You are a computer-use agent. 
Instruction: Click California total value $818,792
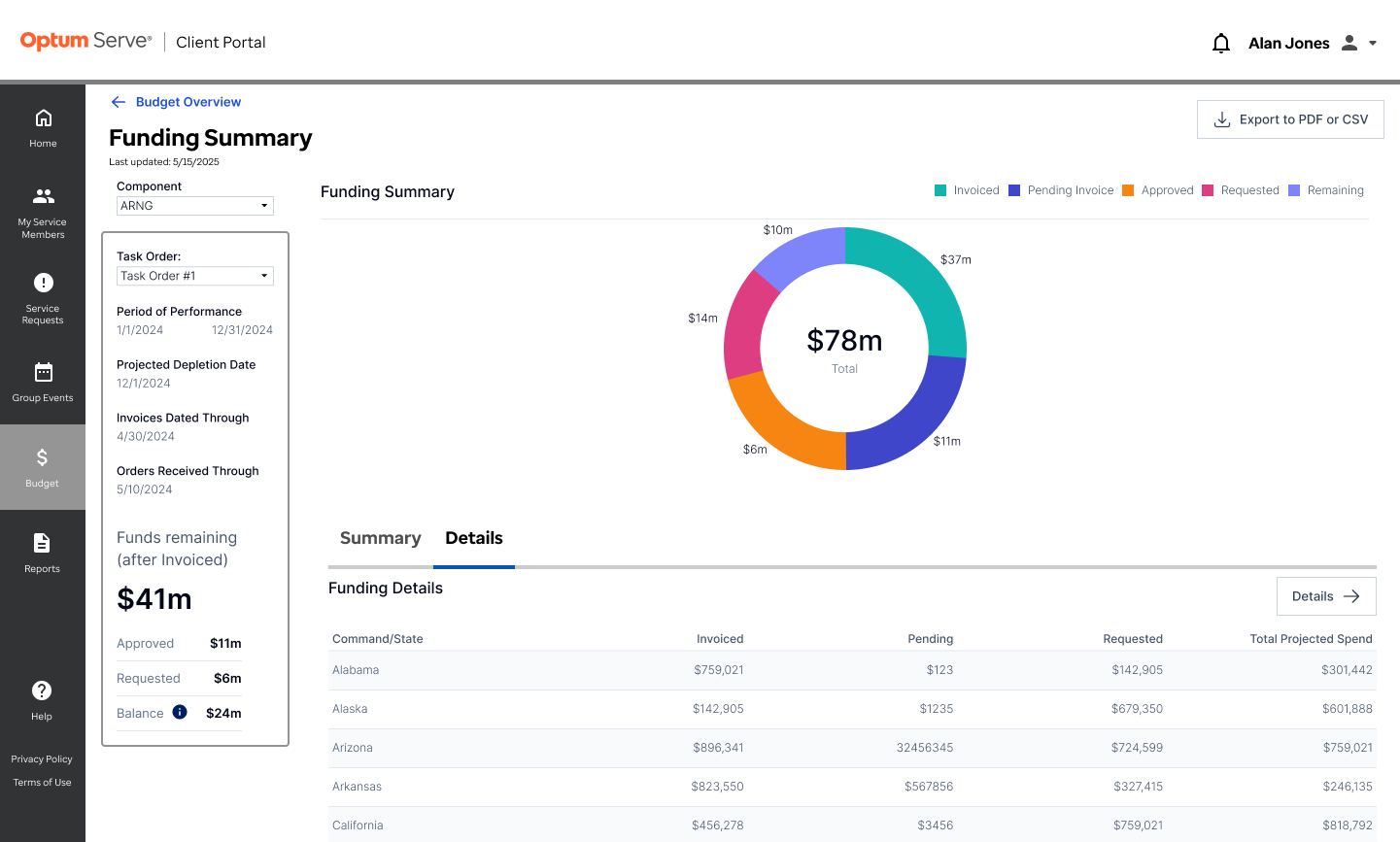(1348, 825)
